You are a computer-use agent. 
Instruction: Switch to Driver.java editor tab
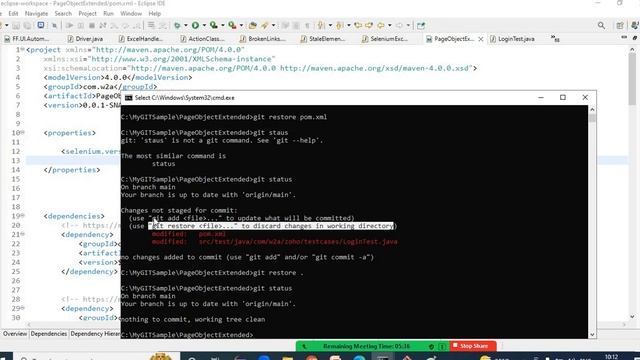pos(85,39)
